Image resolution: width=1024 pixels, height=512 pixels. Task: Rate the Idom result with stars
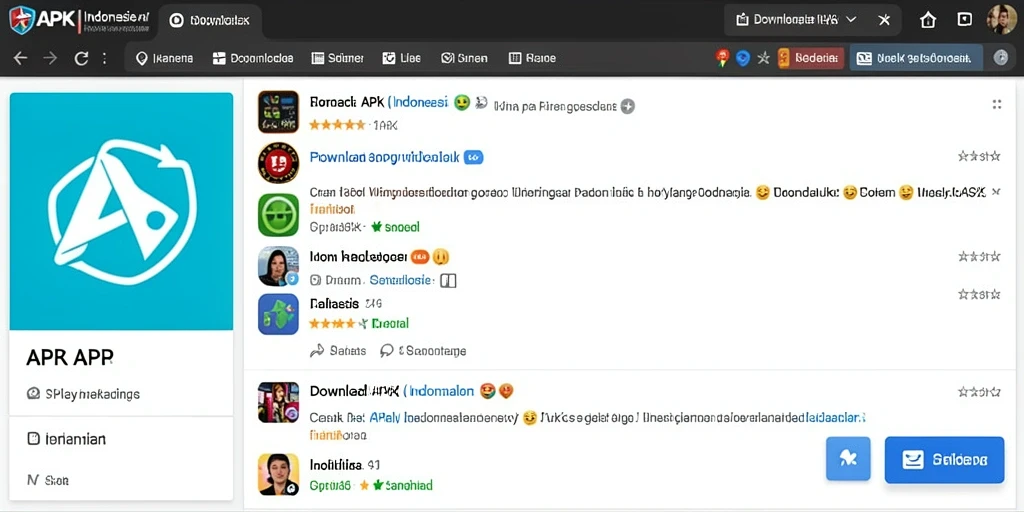pyautogui.click(x=978, y=257)
